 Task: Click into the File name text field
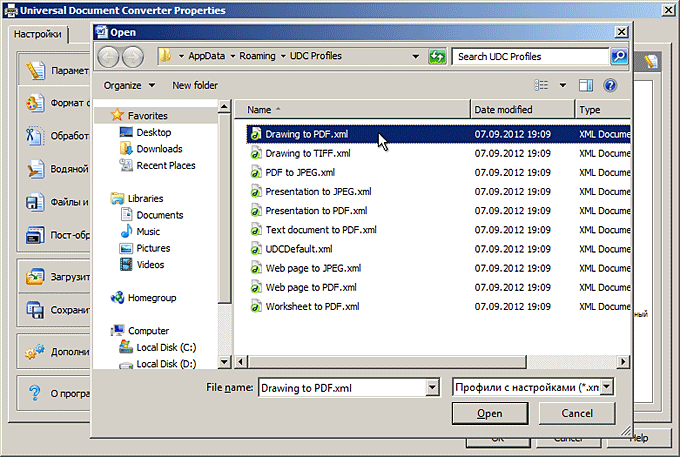pyautogui.click(x=343, y=388)
